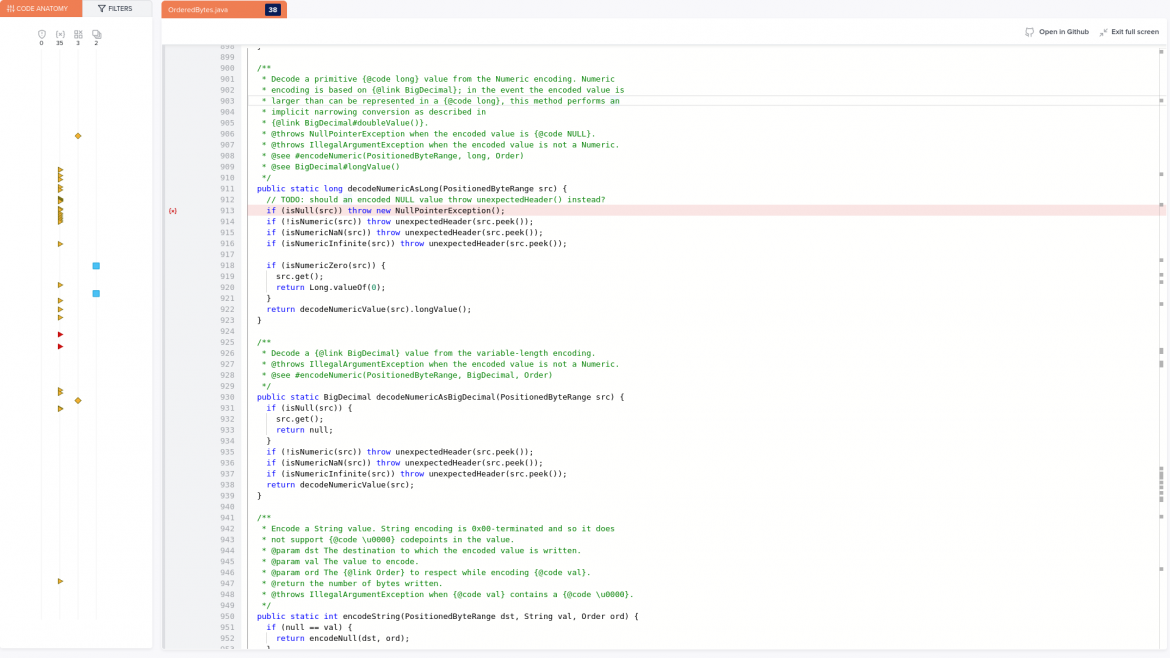Select the {x} expressions icon showing 35

tap(61, 34)
